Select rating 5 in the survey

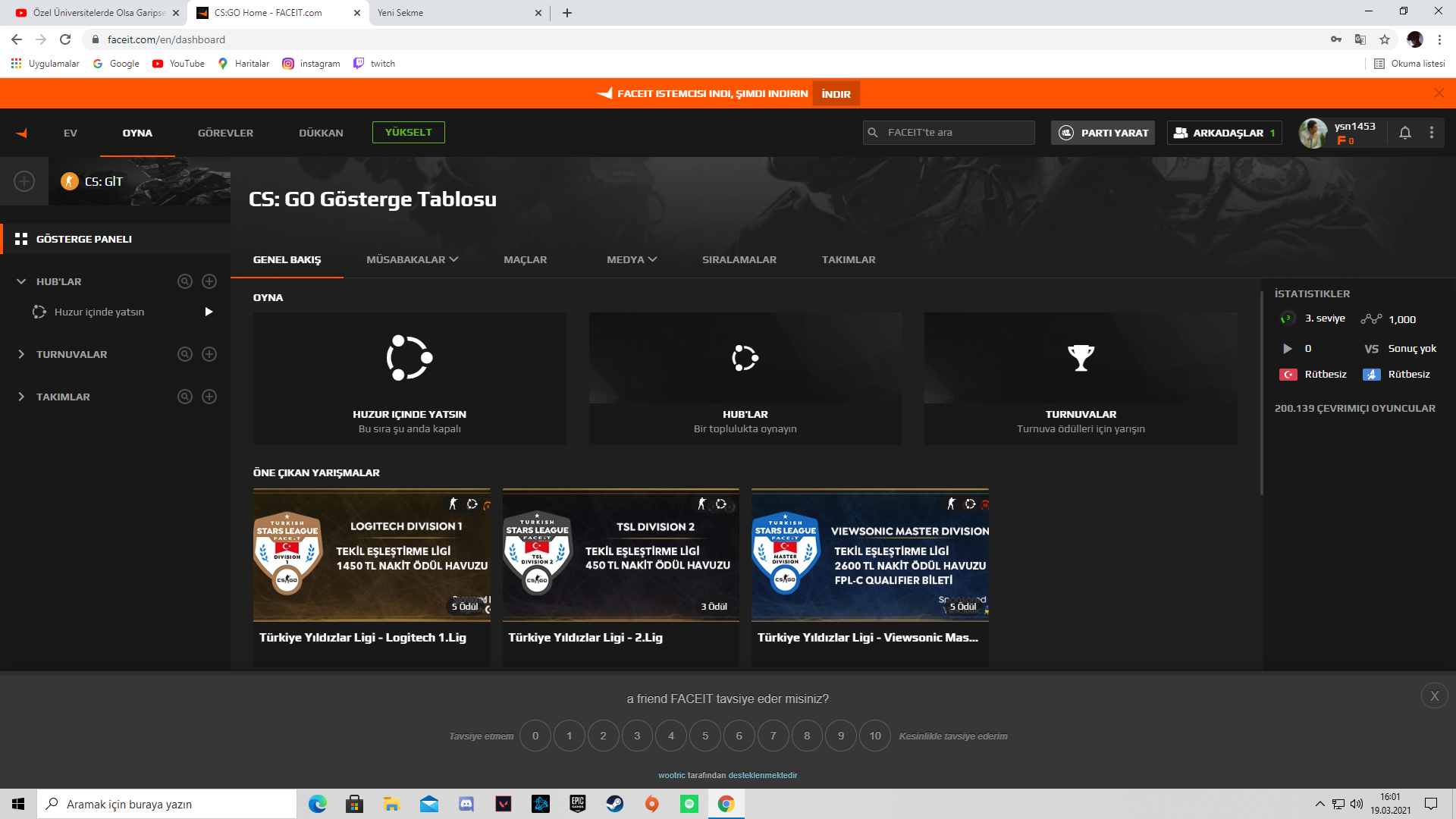click(x=705, y=736)
